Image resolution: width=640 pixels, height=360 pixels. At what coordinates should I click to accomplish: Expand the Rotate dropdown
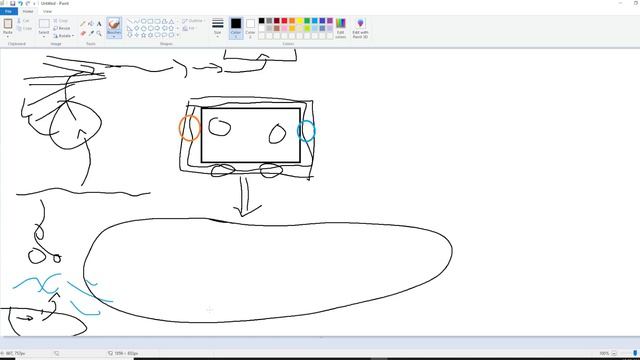tap(64, 36)
